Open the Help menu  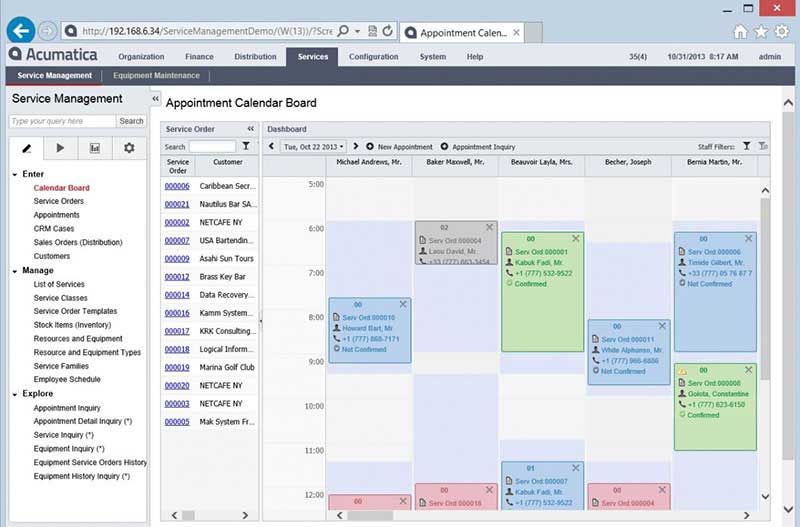tap(474, 57)
